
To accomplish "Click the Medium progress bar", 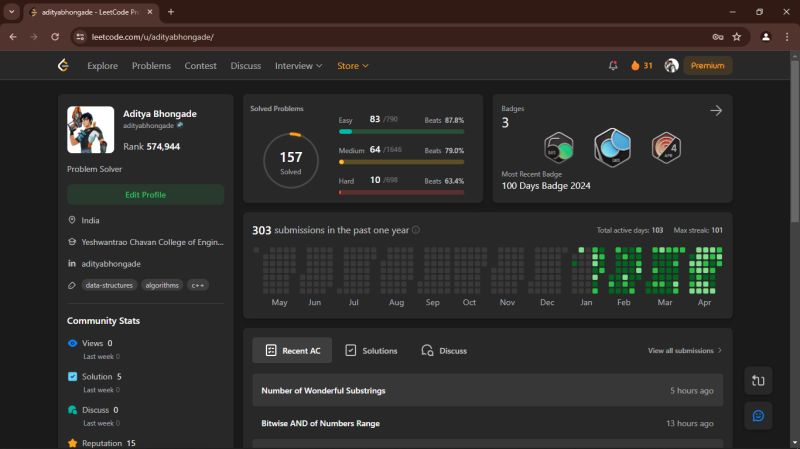I will 401,162.
